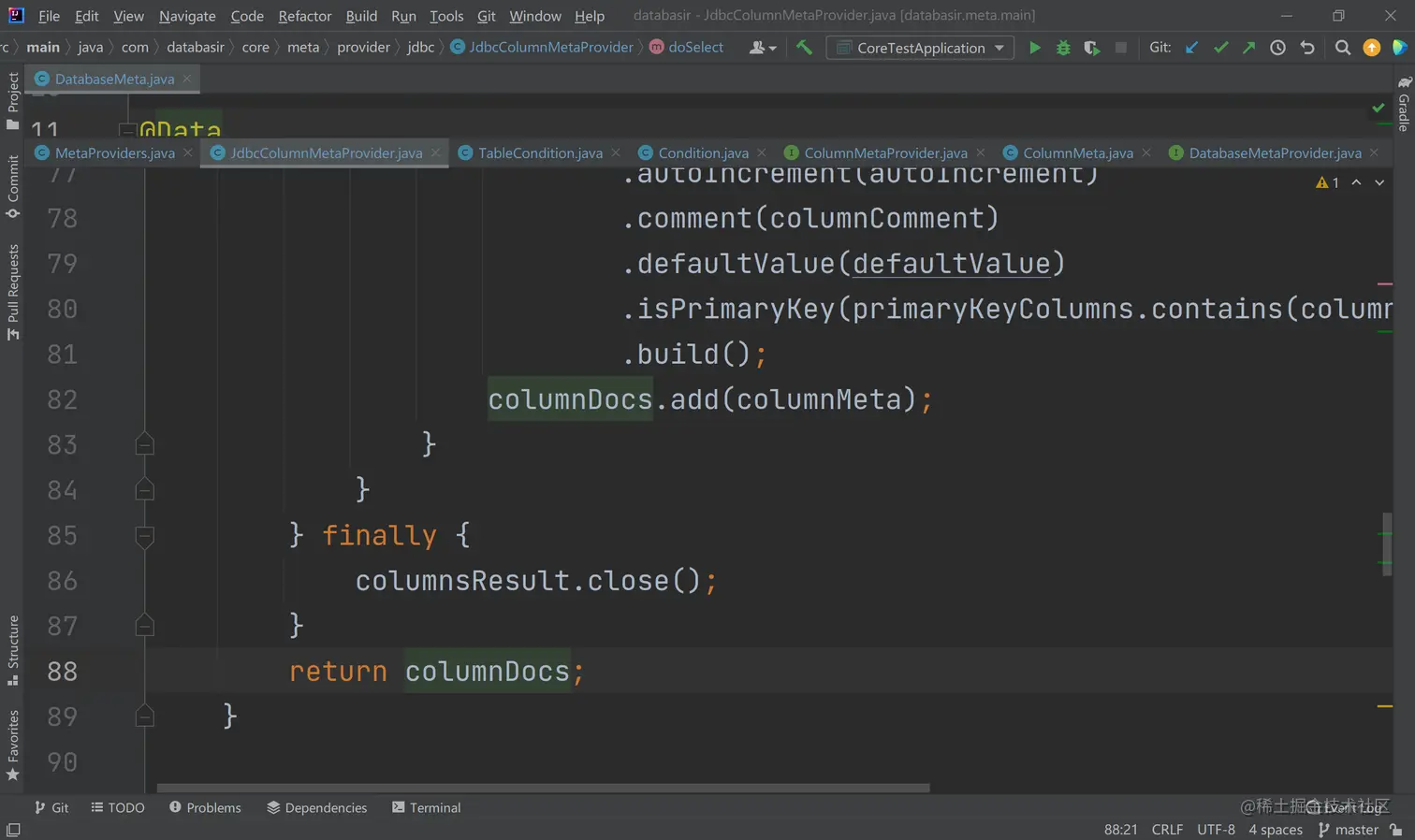Open the TODO tool window
The image size is (1415, 840).
(118, 807)
